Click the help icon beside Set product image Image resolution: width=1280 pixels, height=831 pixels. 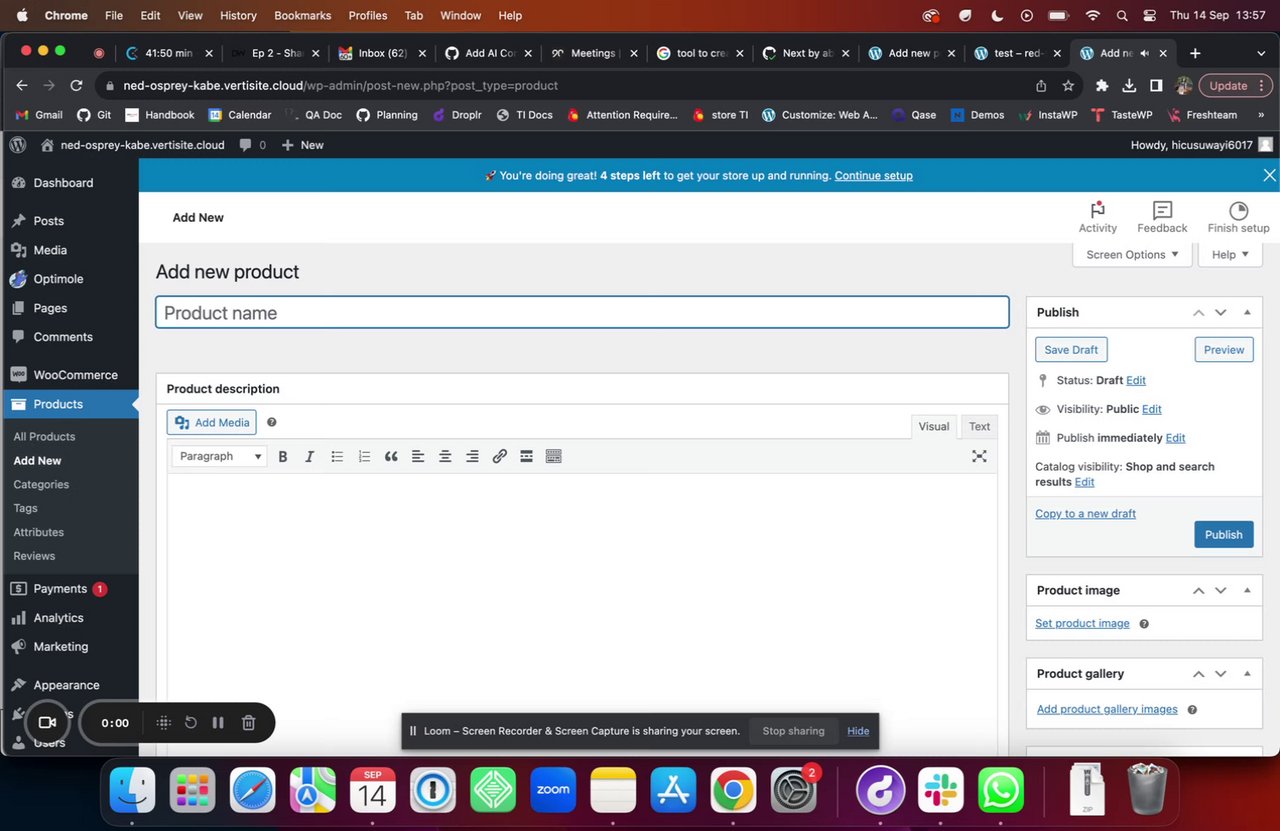[1144, 624]
